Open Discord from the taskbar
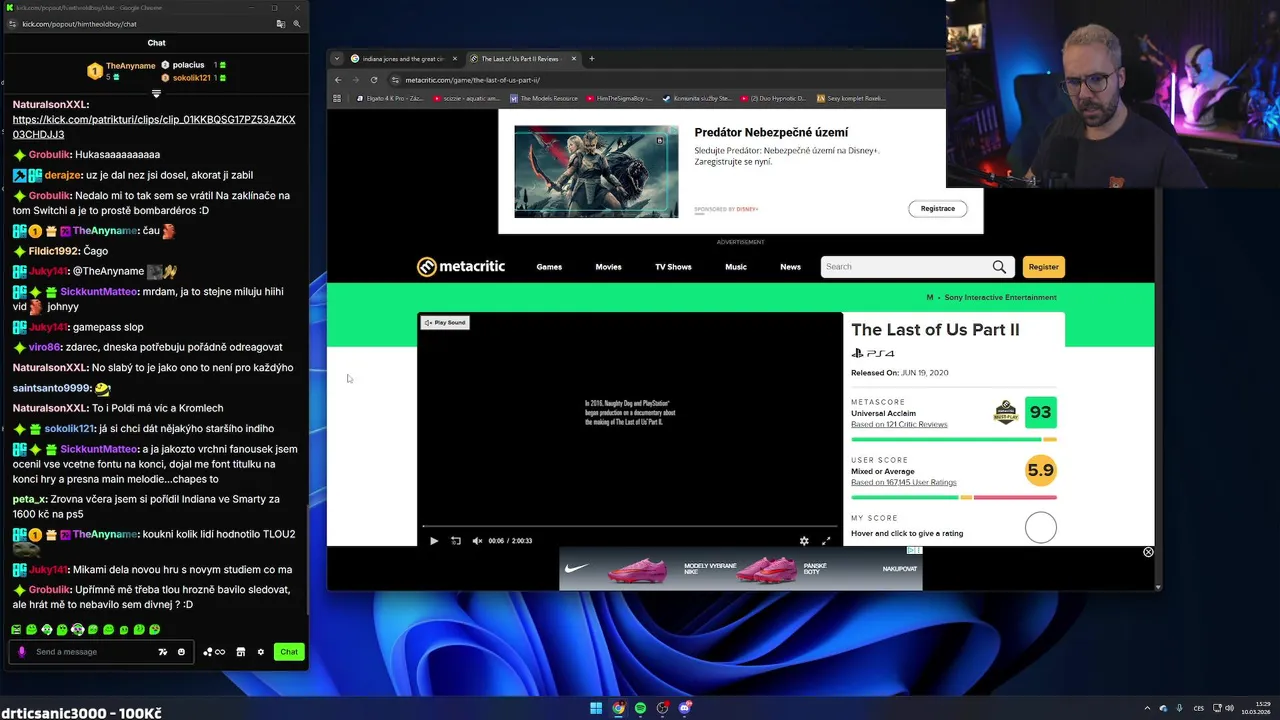 tap(685, 708)
